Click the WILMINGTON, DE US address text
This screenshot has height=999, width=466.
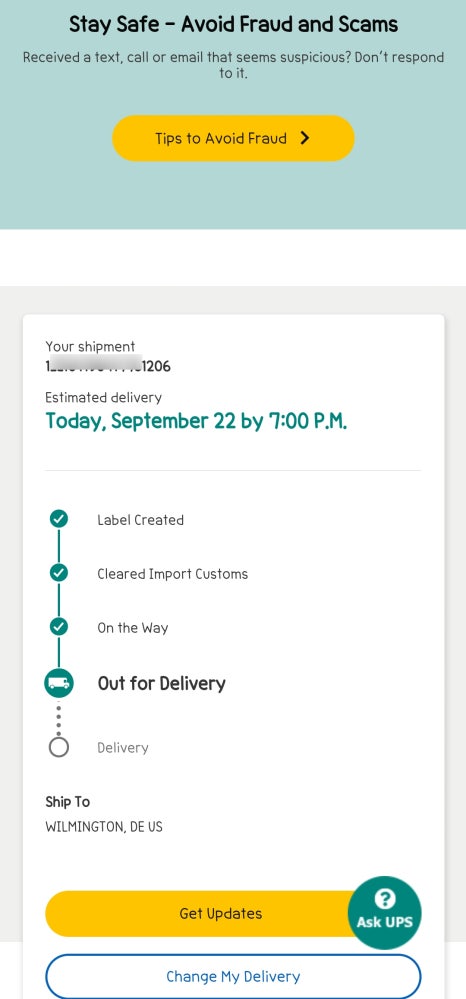tap(104, 827)
